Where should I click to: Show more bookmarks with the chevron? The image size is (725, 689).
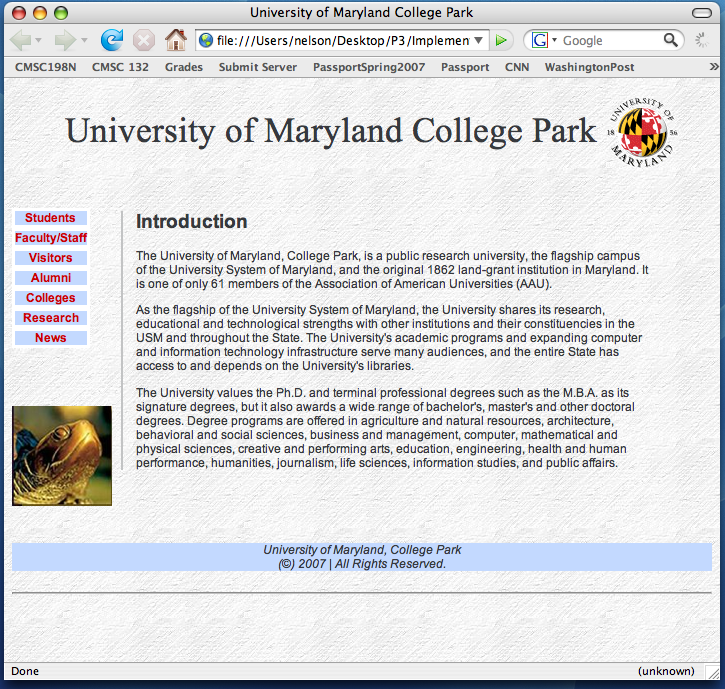(x=714, y=67)
